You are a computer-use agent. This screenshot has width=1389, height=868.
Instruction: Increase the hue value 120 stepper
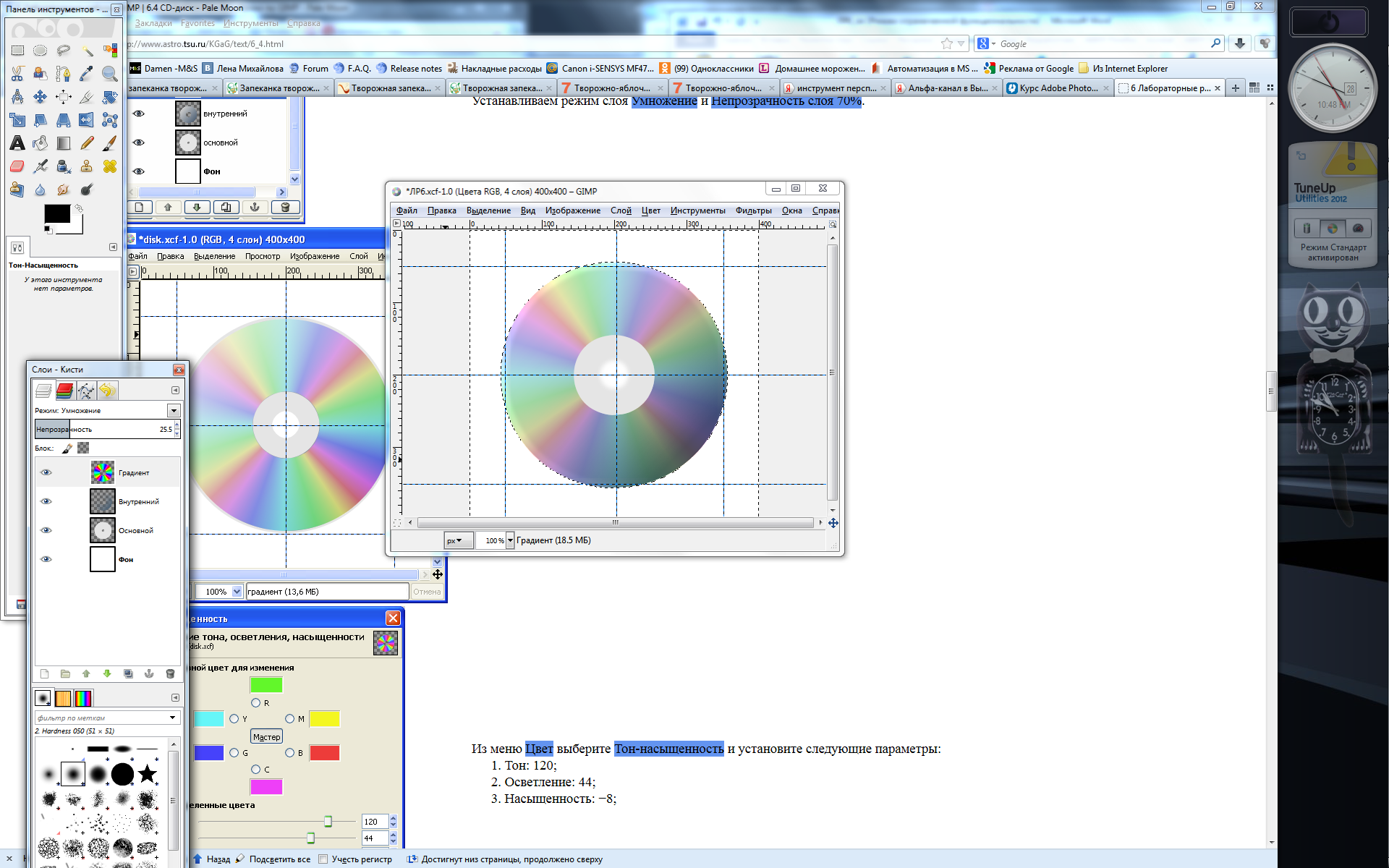(x=394, y=818)
